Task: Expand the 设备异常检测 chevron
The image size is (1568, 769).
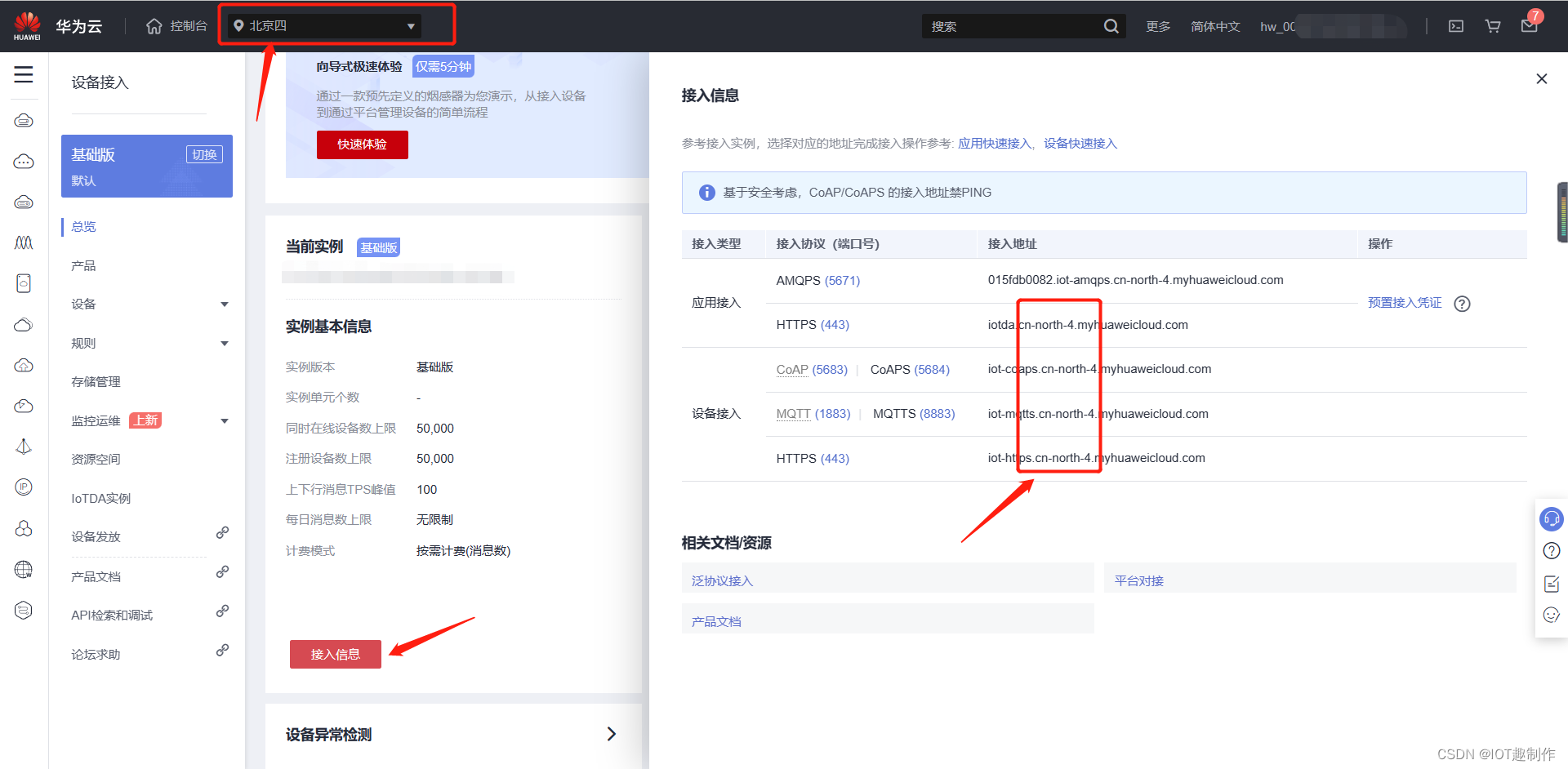Action: (612, 734)
